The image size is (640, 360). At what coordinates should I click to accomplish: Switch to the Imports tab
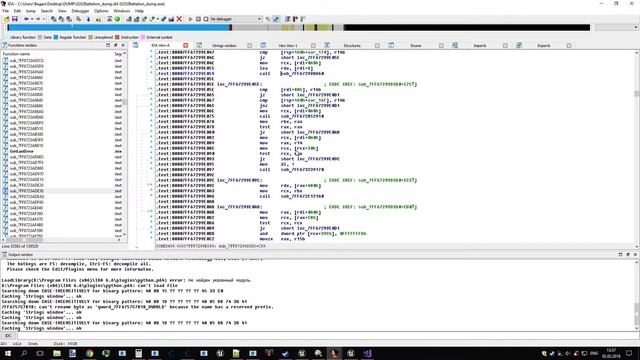[480, 45]
